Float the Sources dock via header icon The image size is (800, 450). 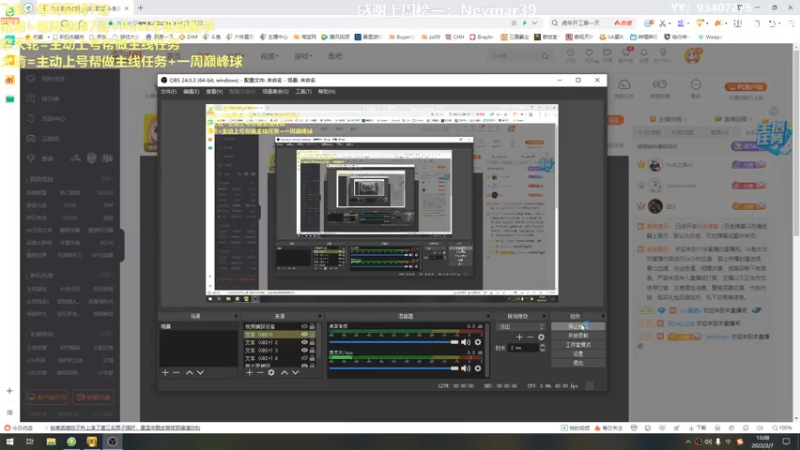[x=320, y=316]
